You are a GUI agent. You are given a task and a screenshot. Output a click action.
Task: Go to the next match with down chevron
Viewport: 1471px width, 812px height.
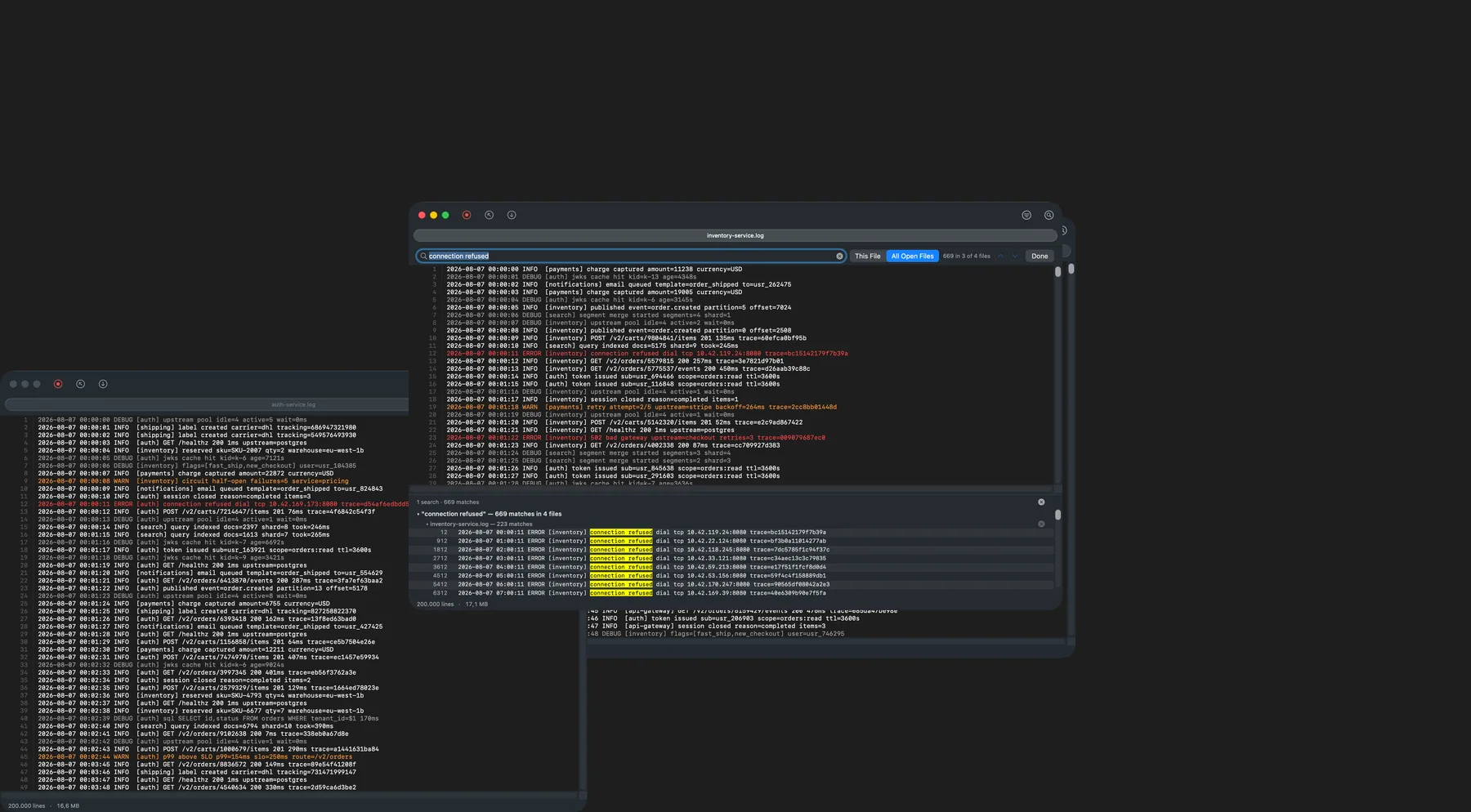point(1015,256)
